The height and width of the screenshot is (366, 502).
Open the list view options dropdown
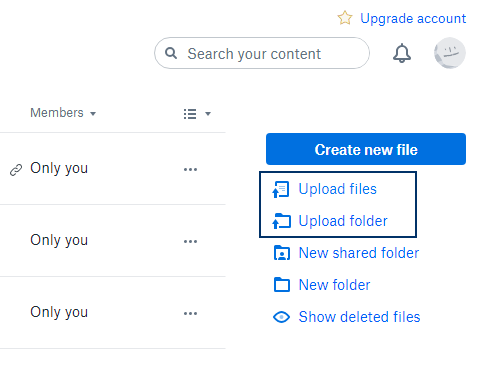tap(197, 114)
